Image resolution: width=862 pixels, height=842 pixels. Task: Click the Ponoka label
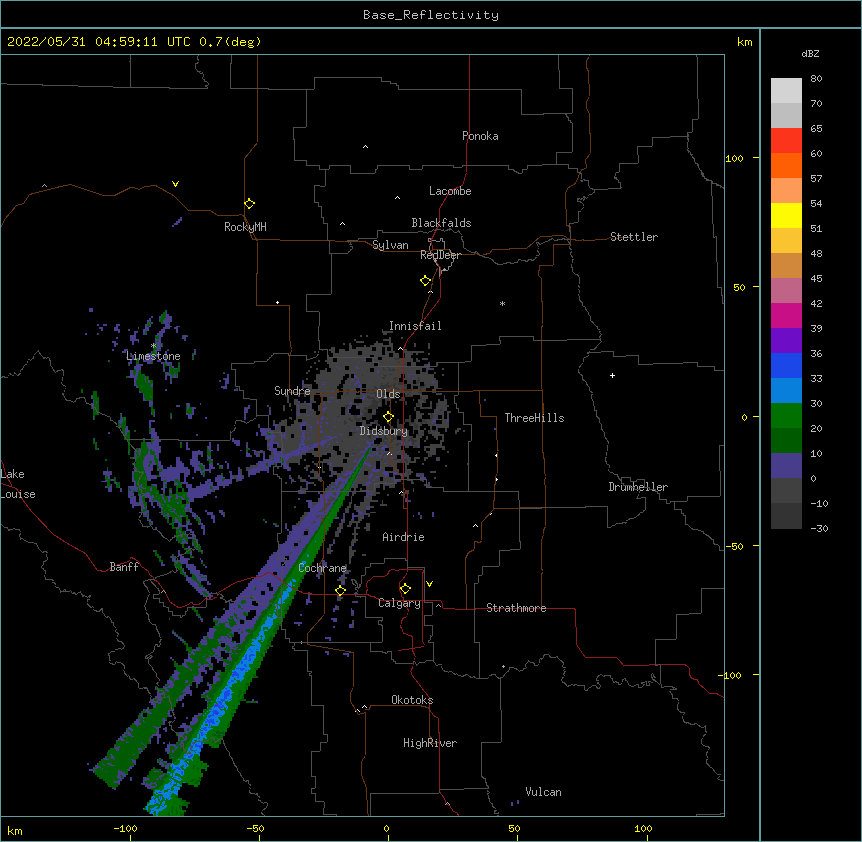(x=480, y=136)
